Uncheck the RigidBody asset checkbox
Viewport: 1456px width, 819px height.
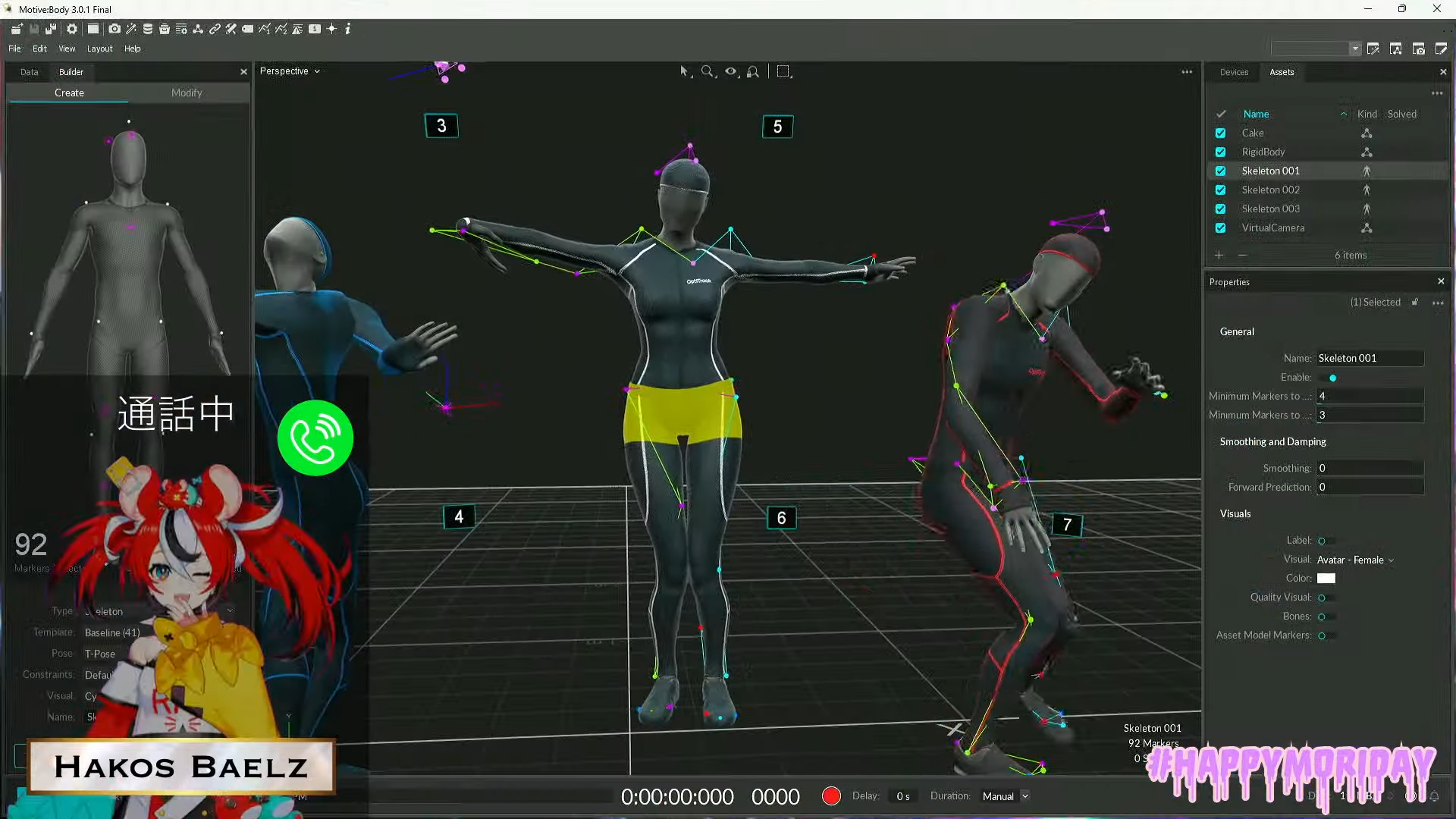[x=1220, y=152]
